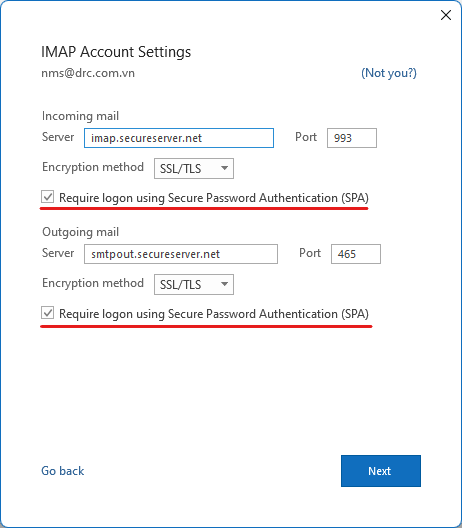Focus the outgoing server field smtpout.secureserver.net
Viewport: 462px width, 528px height.
point(181,254)
